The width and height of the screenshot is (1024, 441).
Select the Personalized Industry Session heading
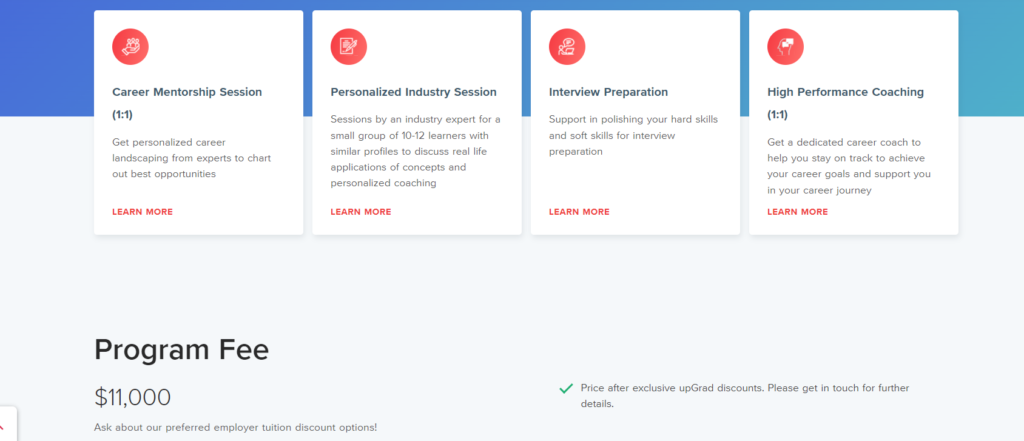pyautogui.click(x=413, y=92)
